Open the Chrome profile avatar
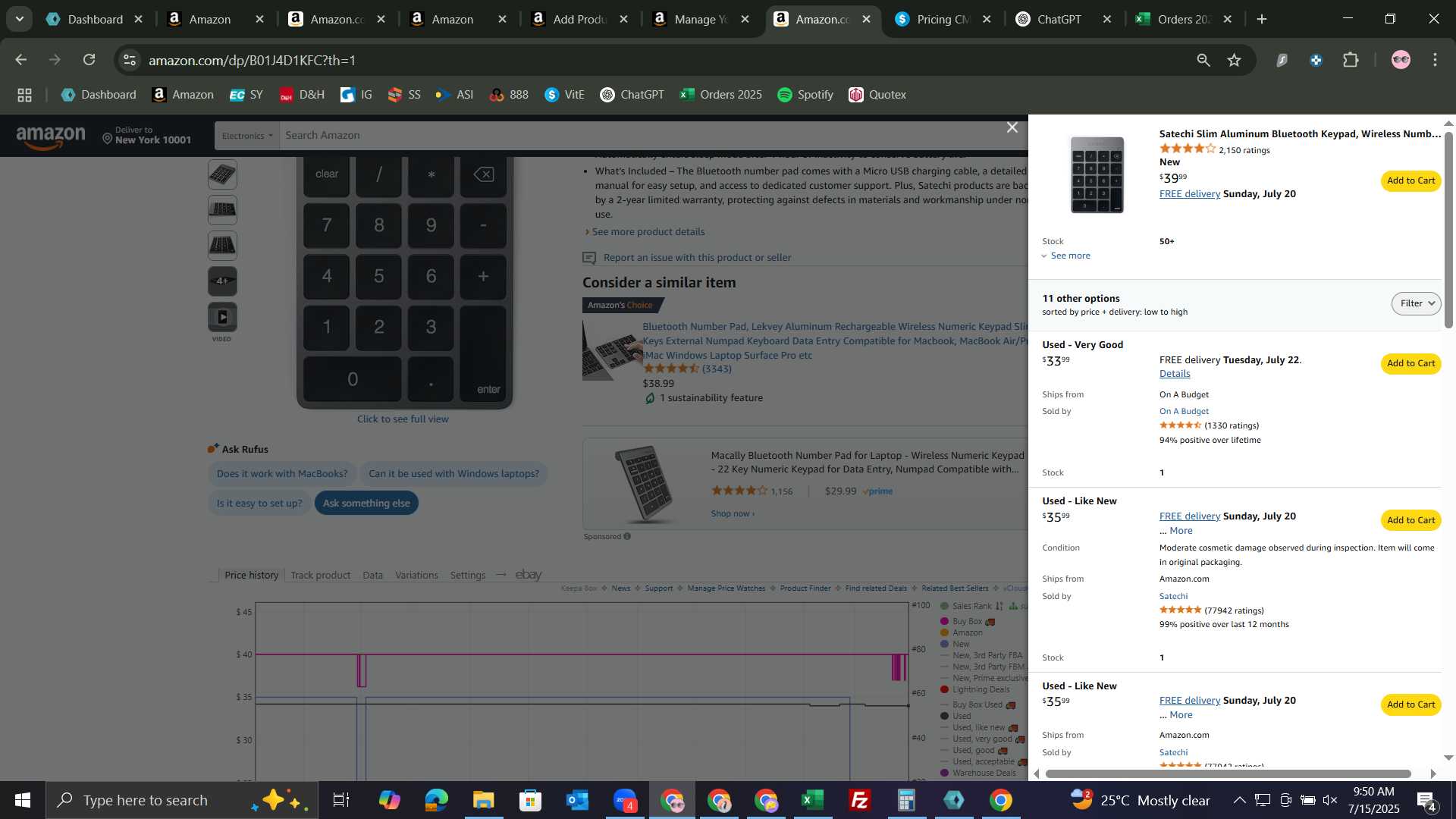1456x819 pixels. 1401,60
